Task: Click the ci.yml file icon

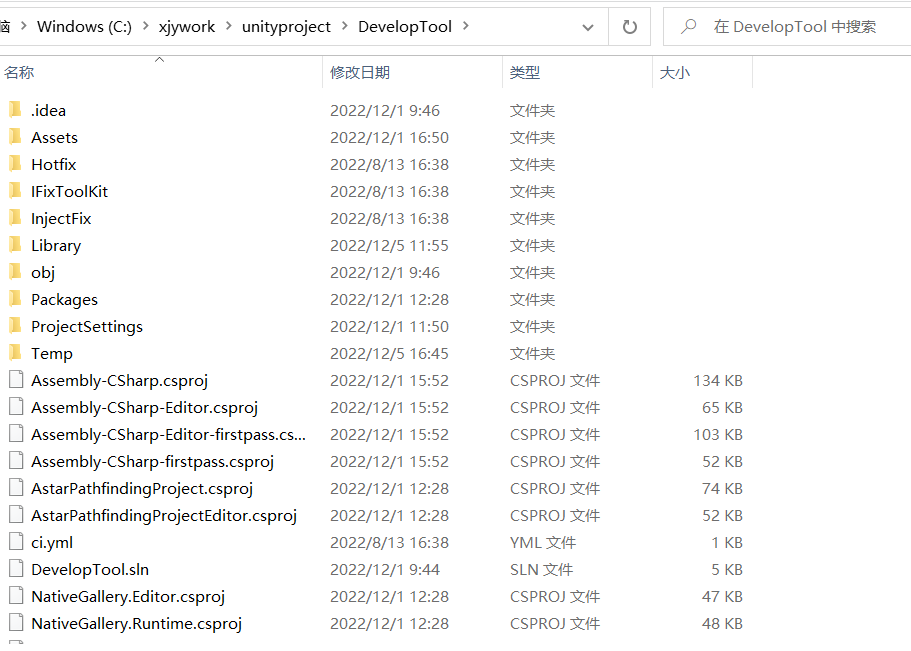Action: 15,542
